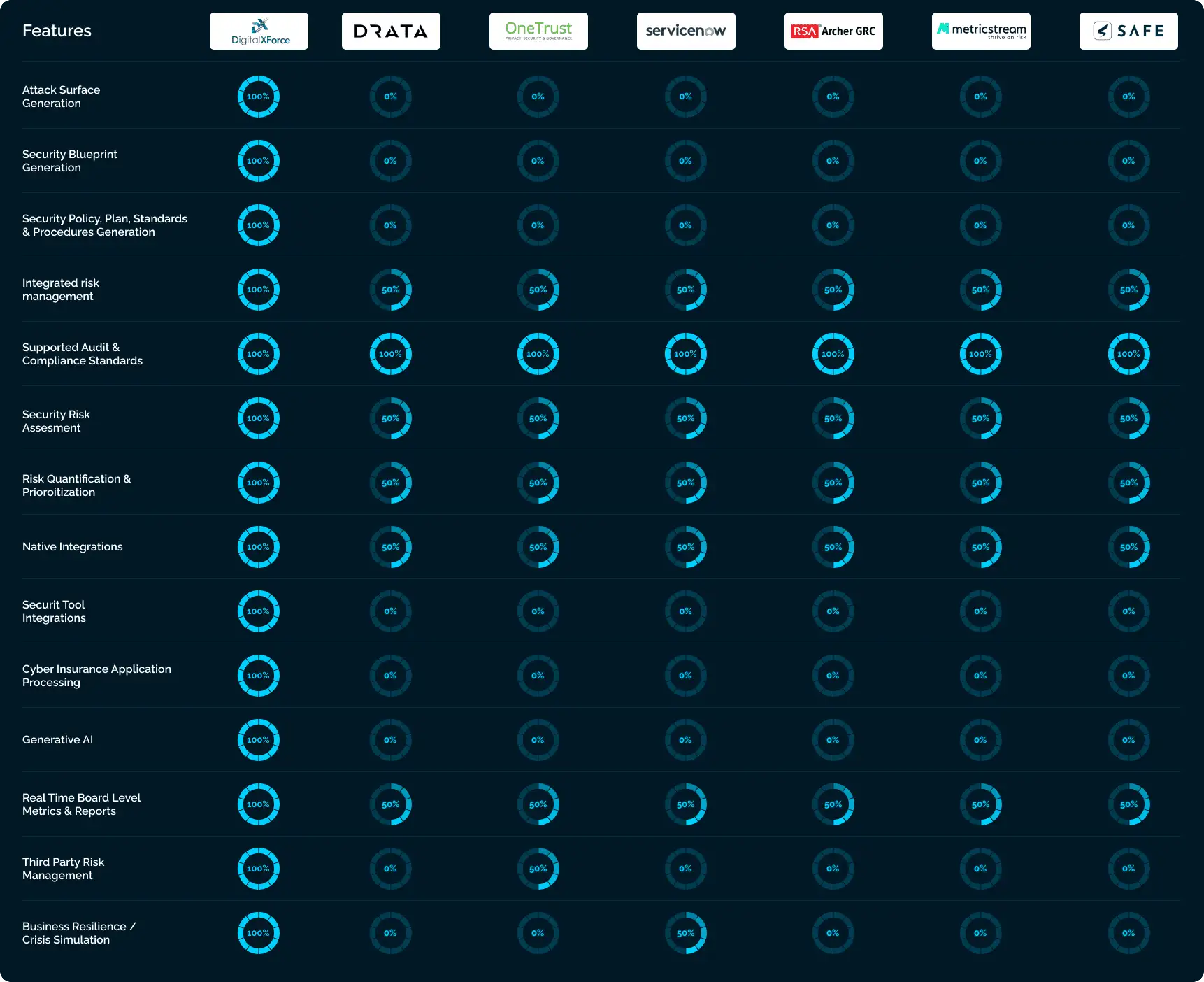Click the Real Time Board Level Metrics label
This screenshot has height=982, width=1204.
pyautogui.click(x=81, y=804)
